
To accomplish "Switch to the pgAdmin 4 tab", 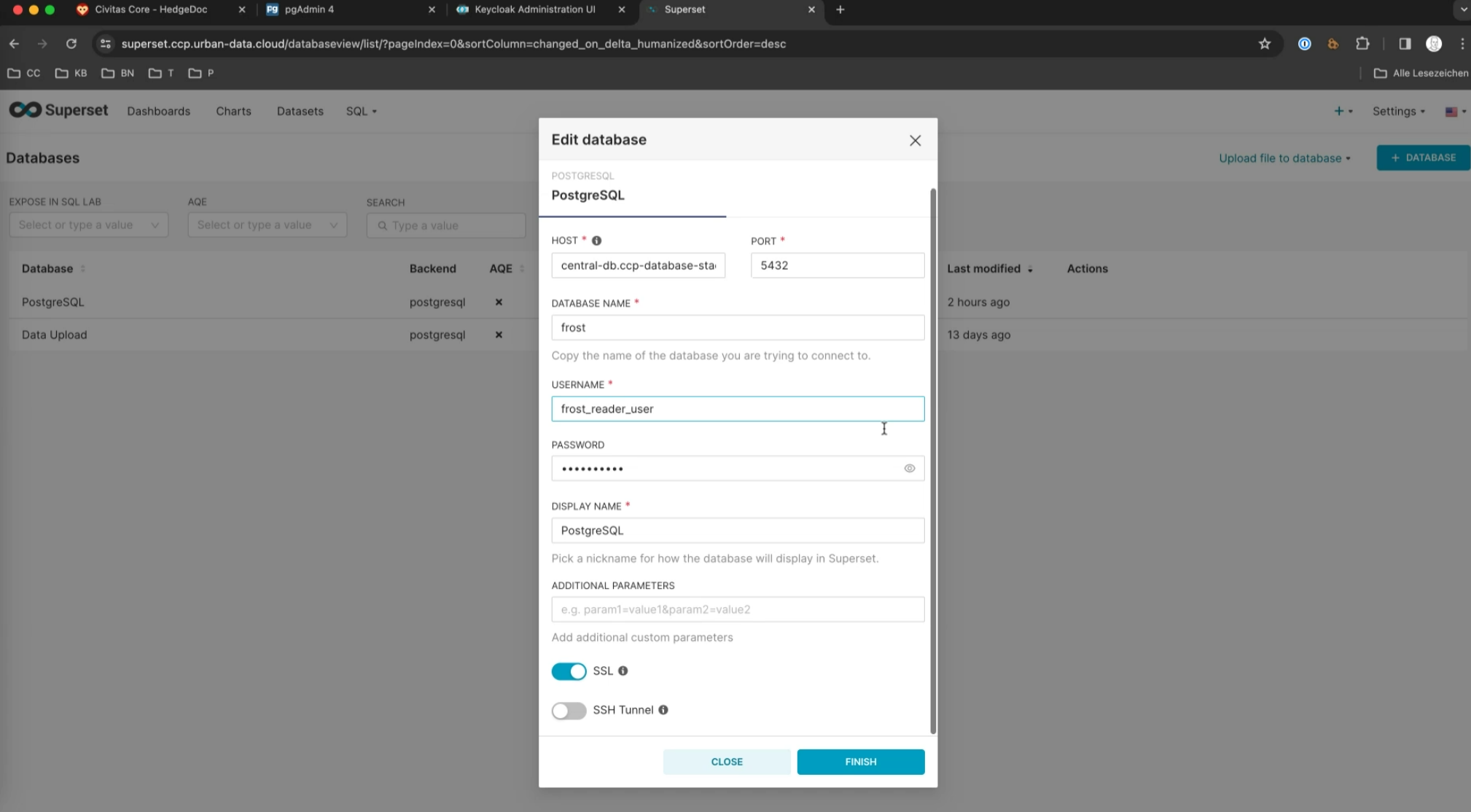I will (350, 9).
